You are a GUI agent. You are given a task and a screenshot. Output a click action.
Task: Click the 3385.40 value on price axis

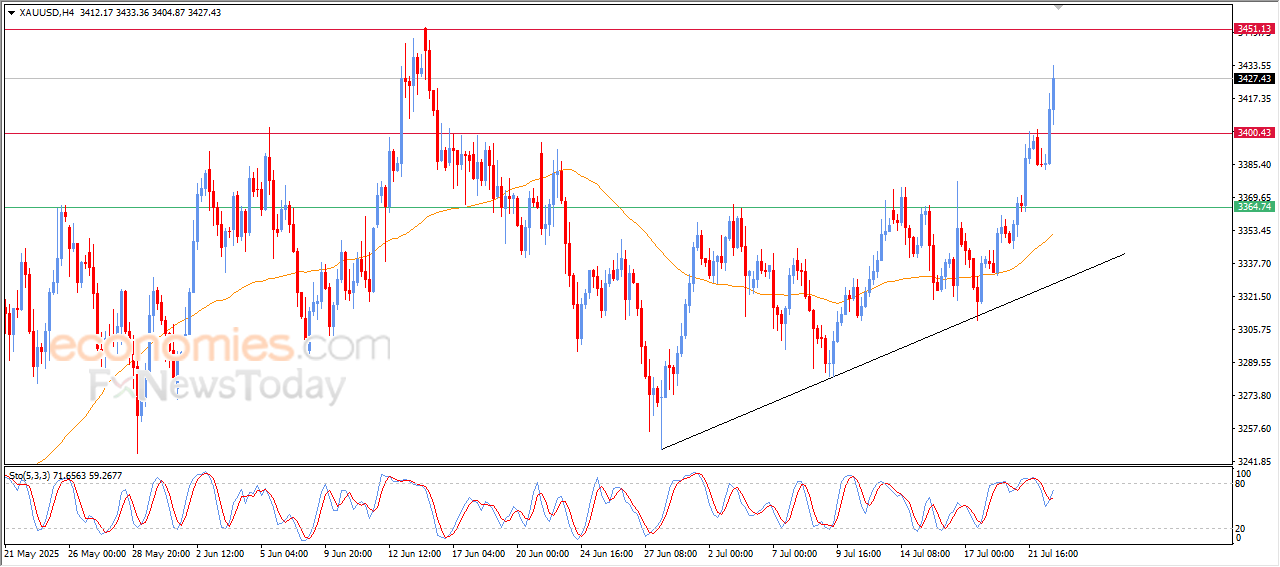pos(1254,164)
